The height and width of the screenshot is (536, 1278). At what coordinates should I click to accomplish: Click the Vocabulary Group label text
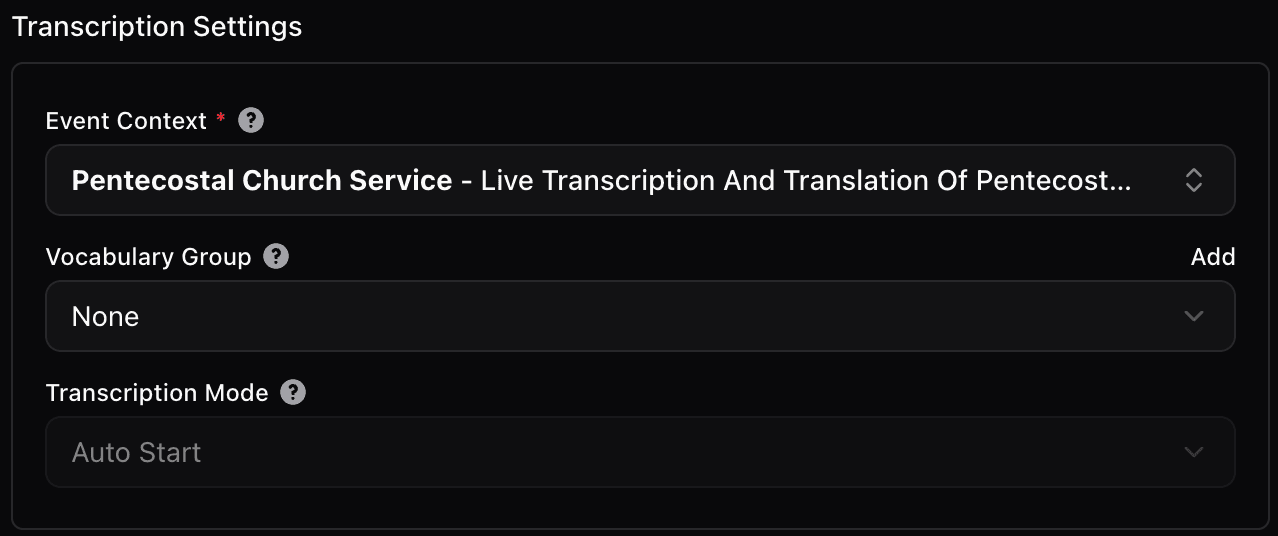pos(148,257)
